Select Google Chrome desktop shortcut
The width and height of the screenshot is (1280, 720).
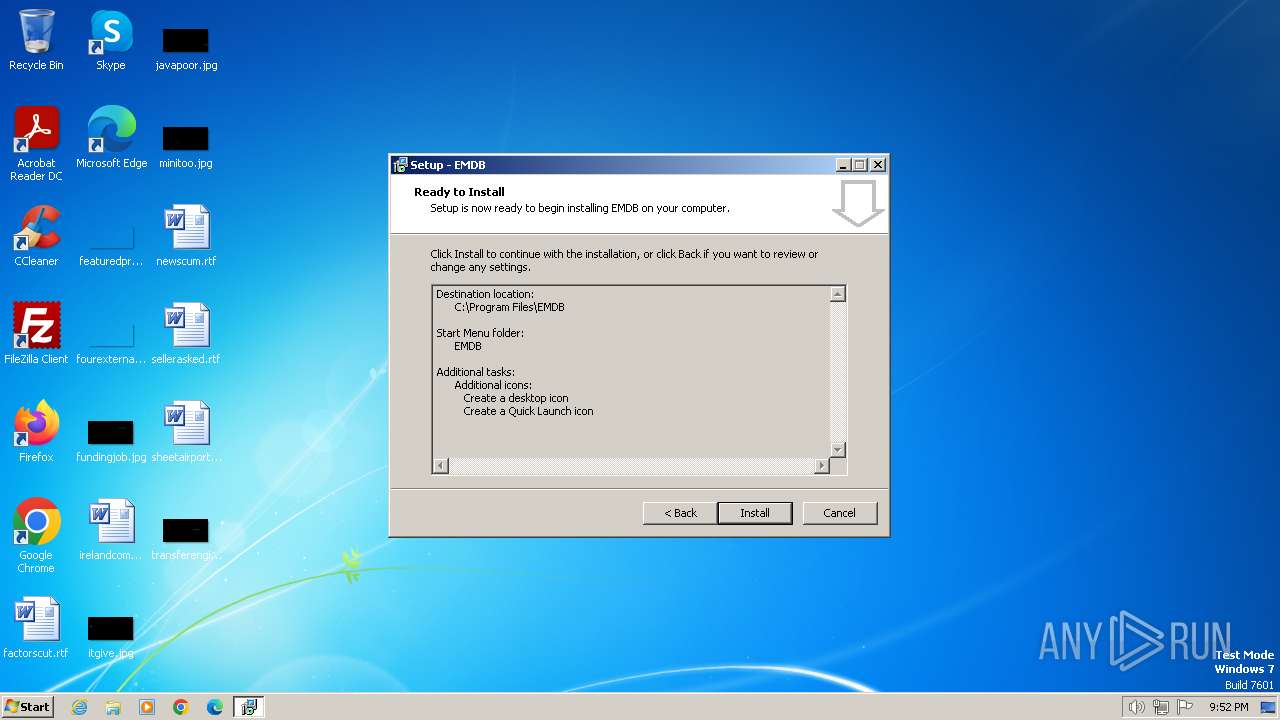36,536
